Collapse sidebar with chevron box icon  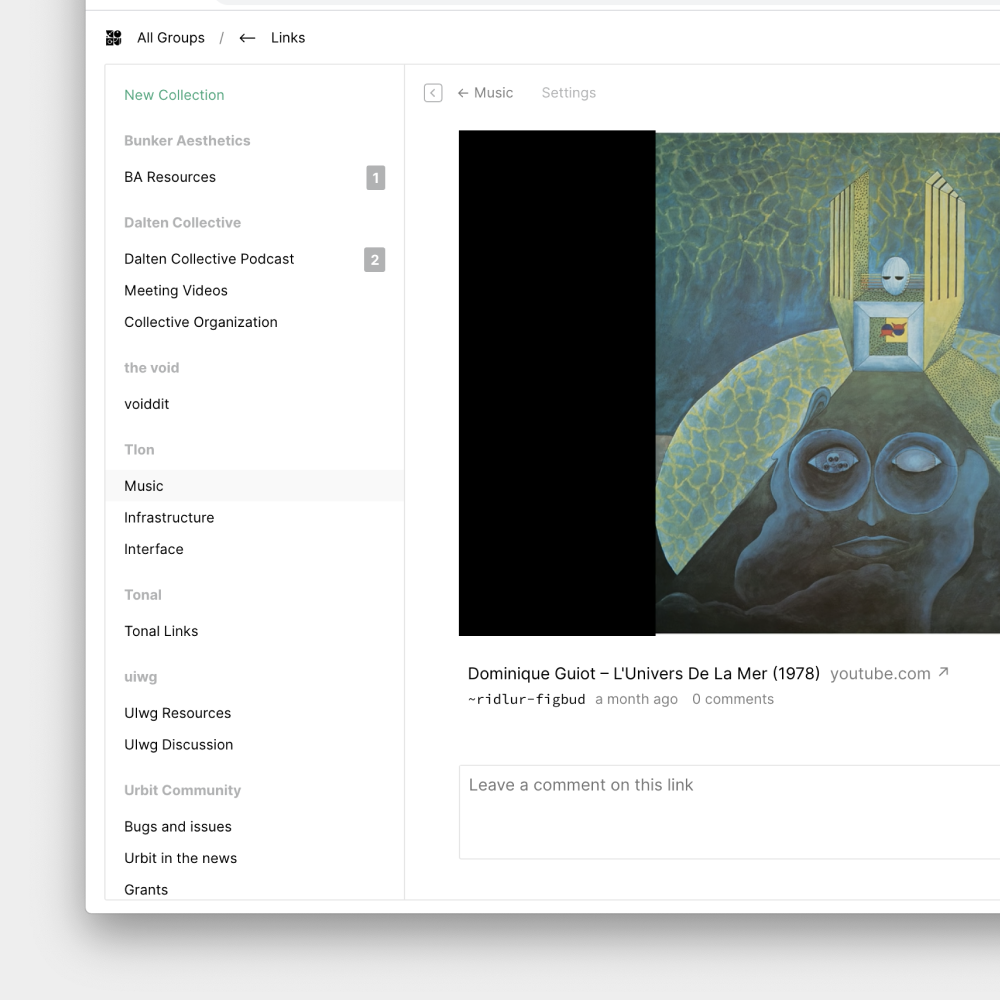tap(433, 93)
